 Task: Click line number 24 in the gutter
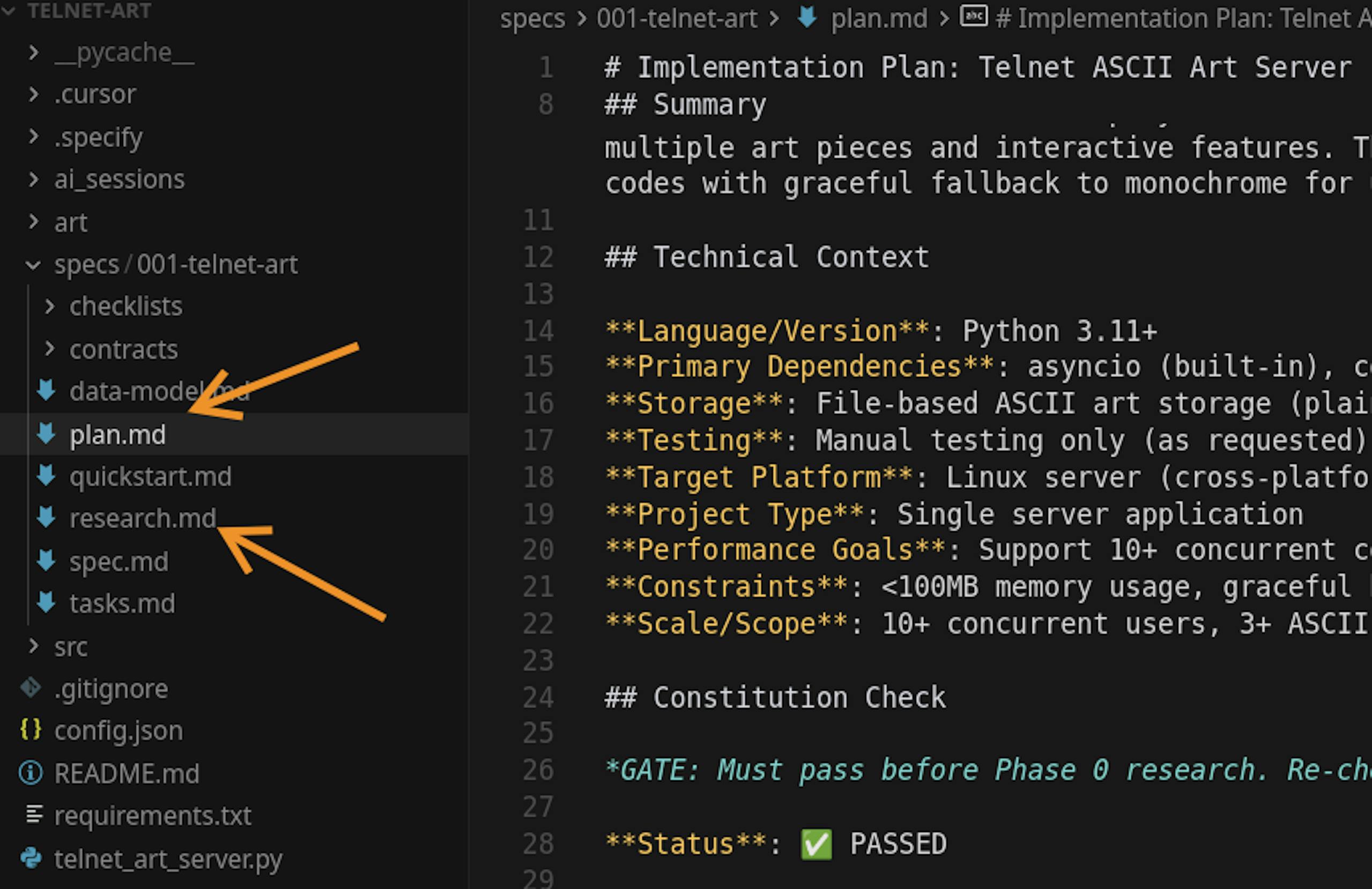click(538, 698)
